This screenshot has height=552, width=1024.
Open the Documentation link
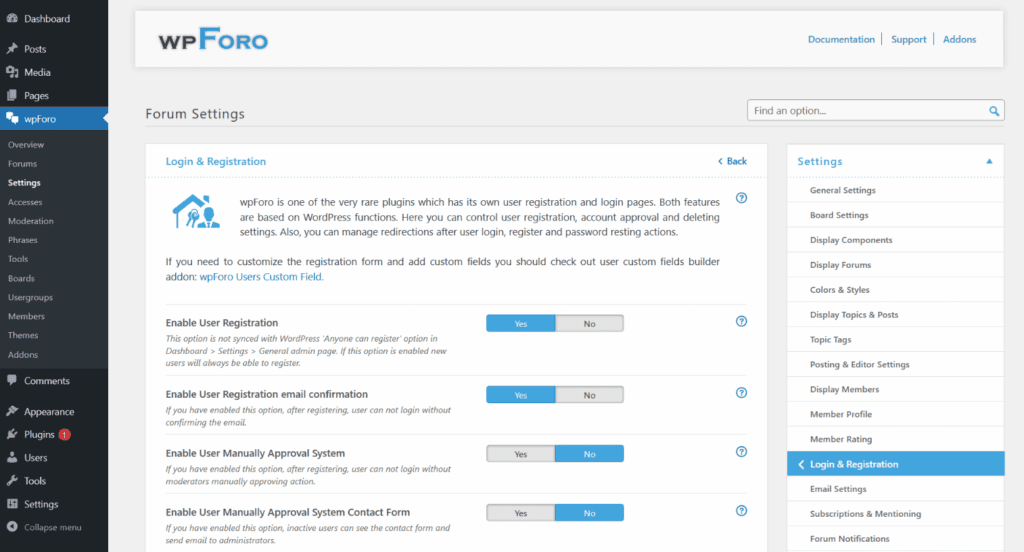841,39
